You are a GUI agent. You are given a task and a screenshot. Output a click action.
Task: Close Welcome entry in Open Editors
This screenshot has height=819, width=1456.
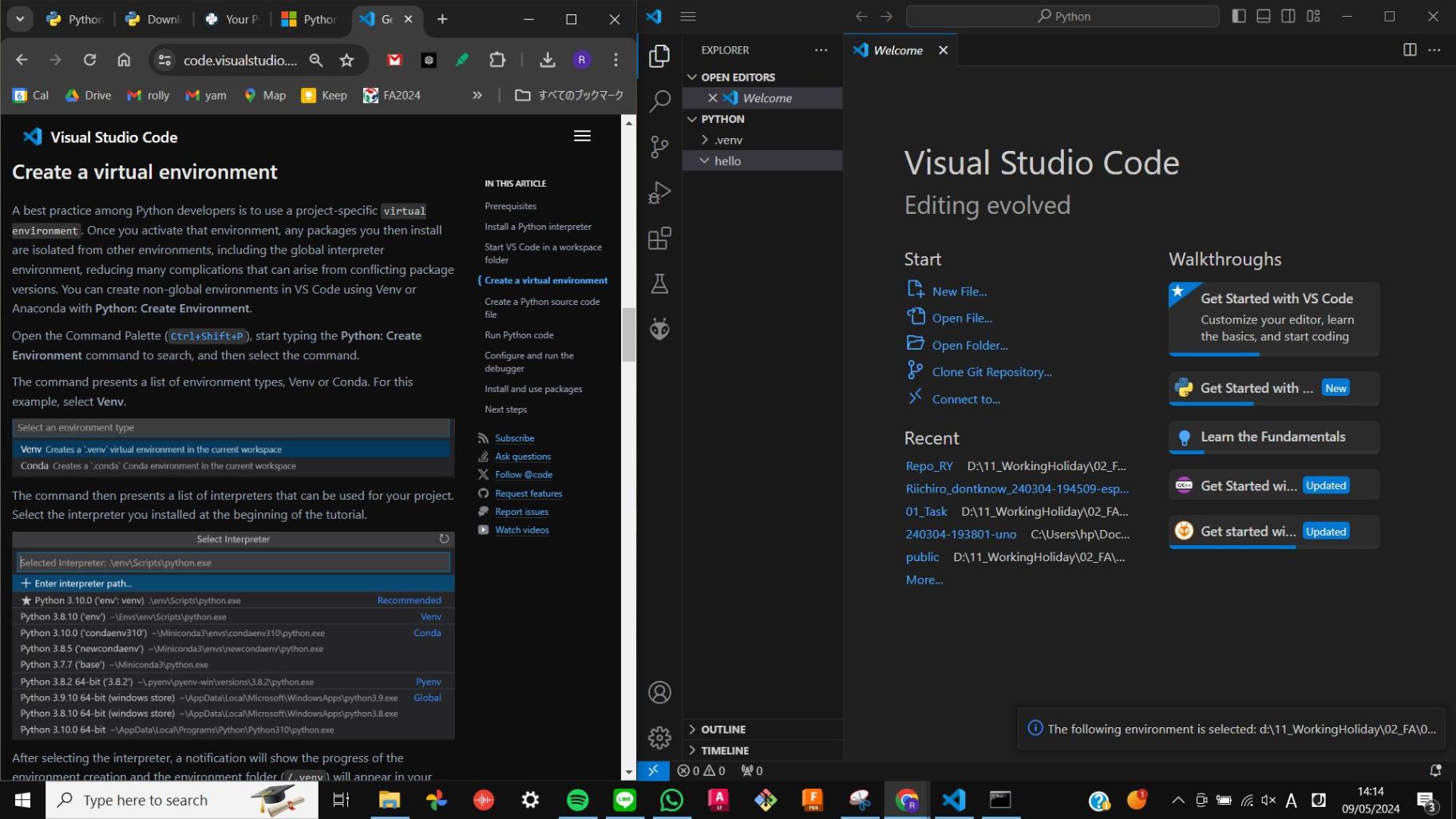712,98
